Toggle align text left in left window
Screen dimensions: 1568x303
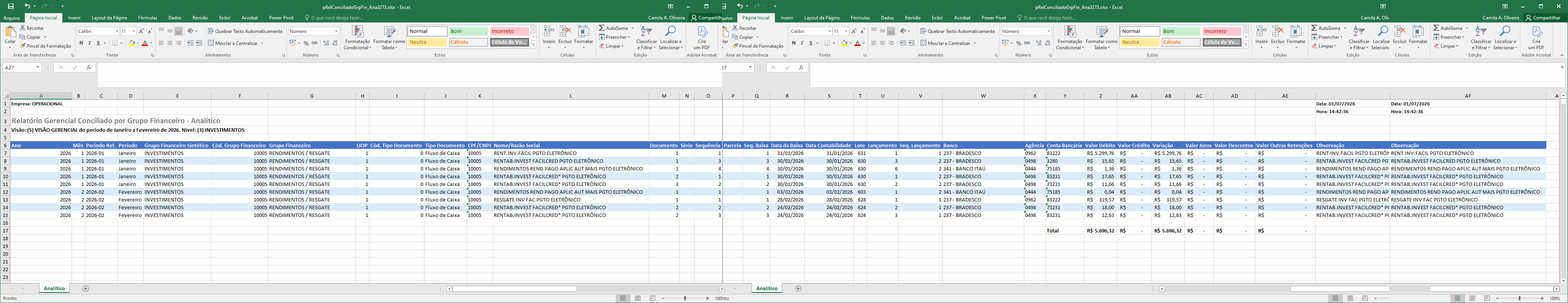(x=161, y=43)
